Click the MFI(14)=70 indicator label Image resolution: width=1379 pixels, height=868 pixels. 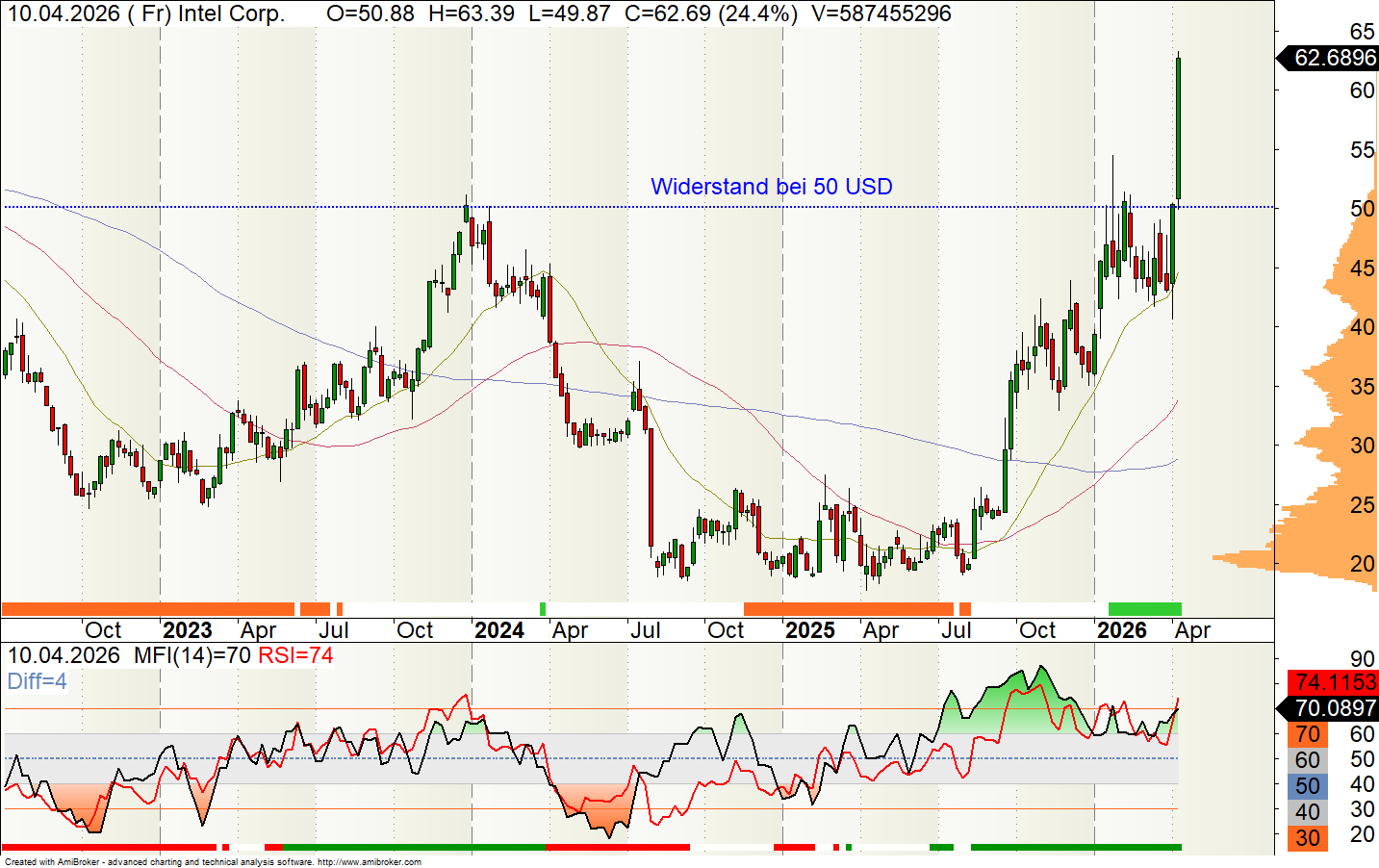coord(192,656)
